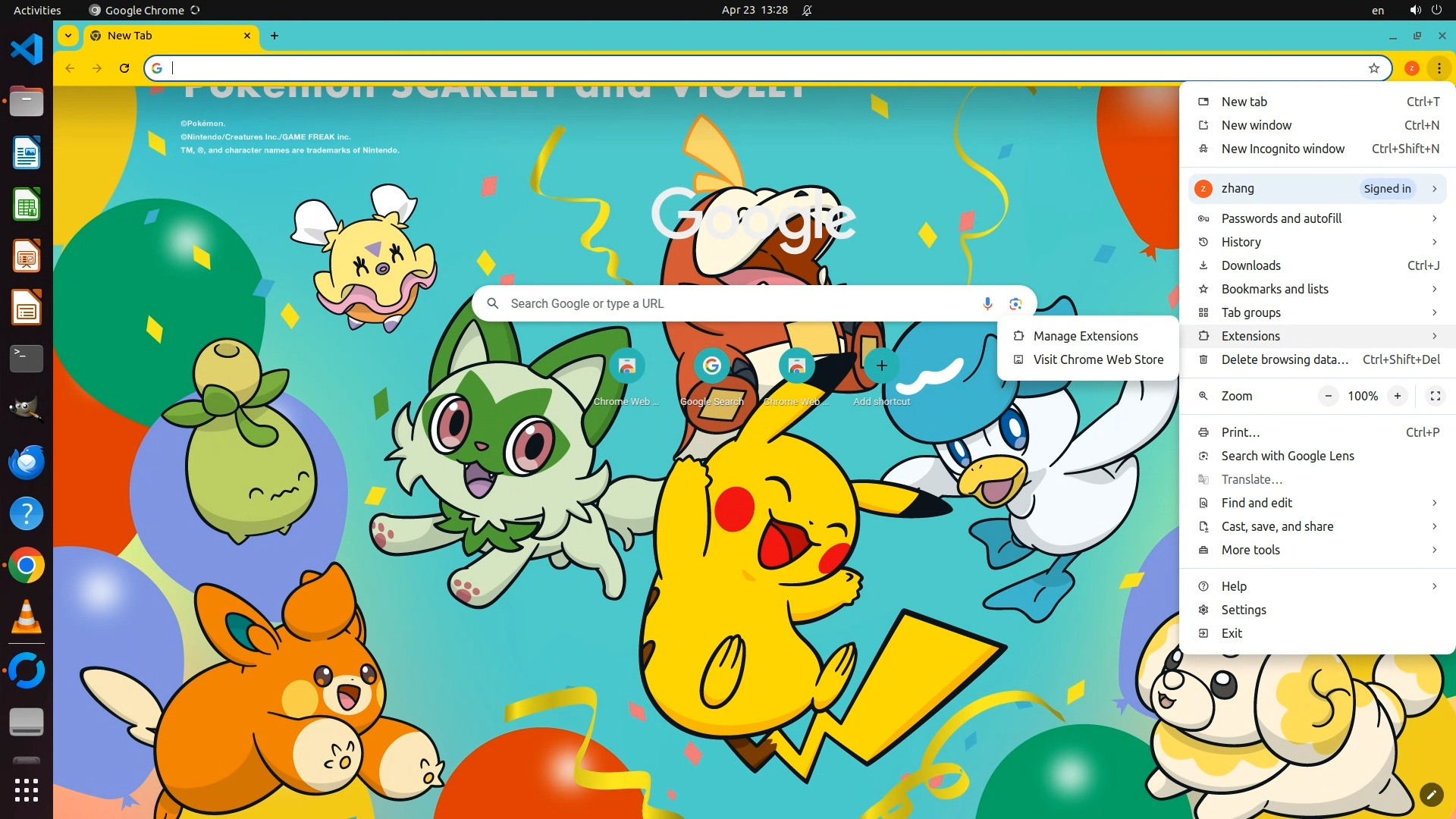
Task: Click the voice search microphone icon
Action: click(987, 303)
